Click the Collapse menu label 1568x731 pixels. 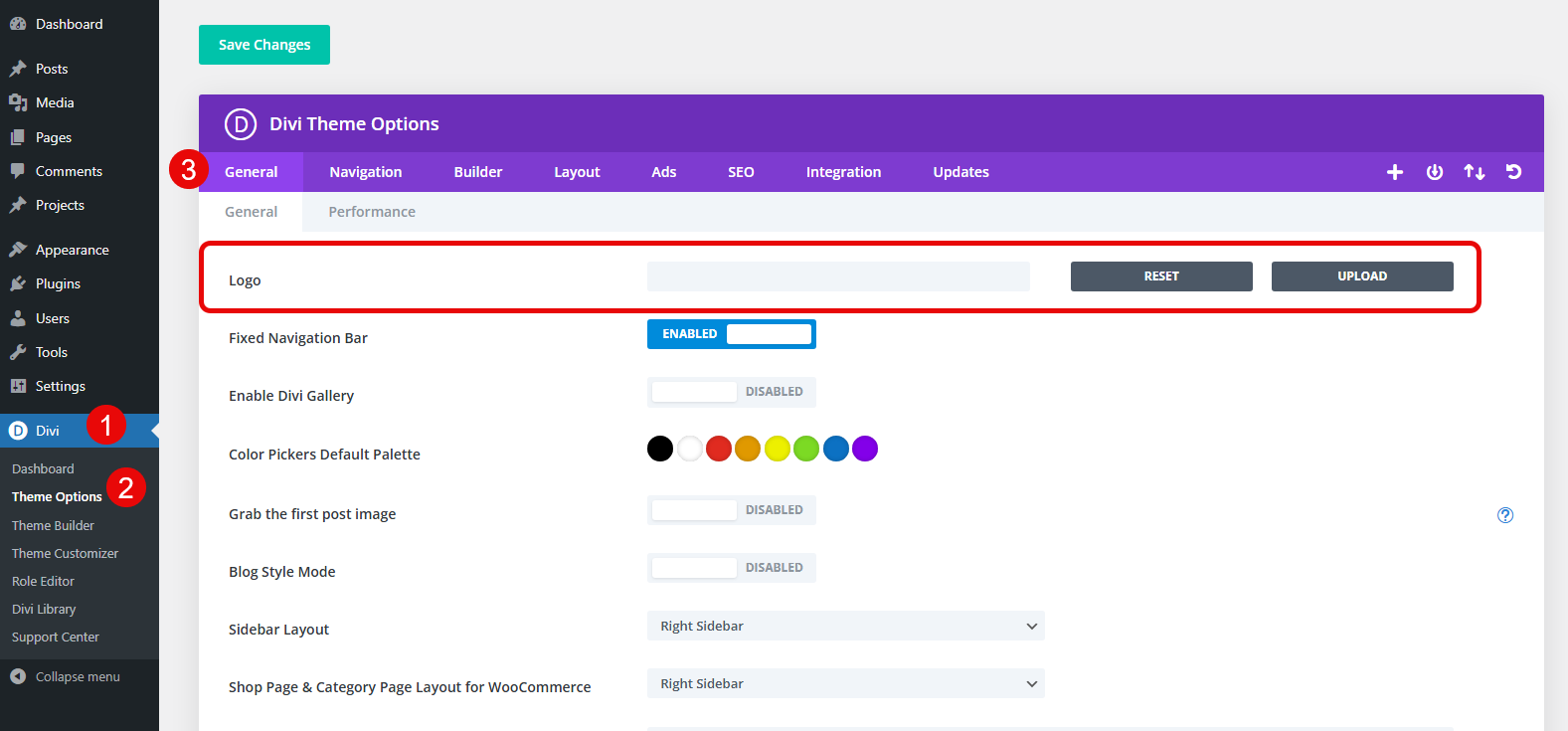click(78, 676)
